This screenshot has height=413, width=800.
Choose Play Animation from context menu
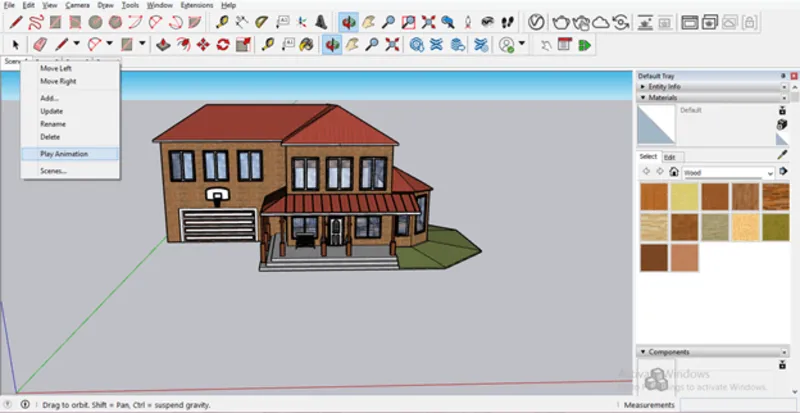pos(64,154)
